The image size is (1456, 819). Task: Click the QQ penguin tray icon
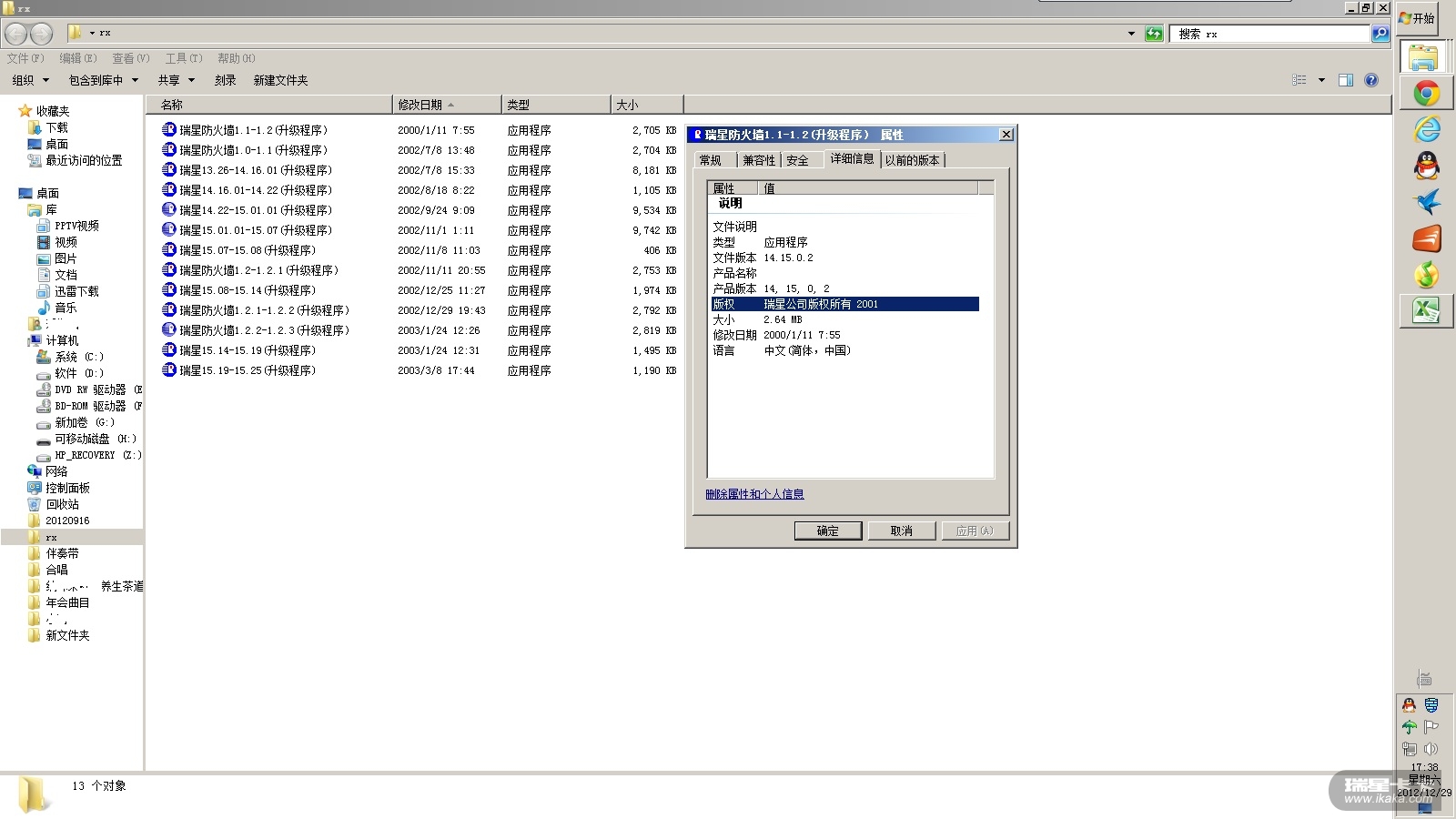point(1410,705)
